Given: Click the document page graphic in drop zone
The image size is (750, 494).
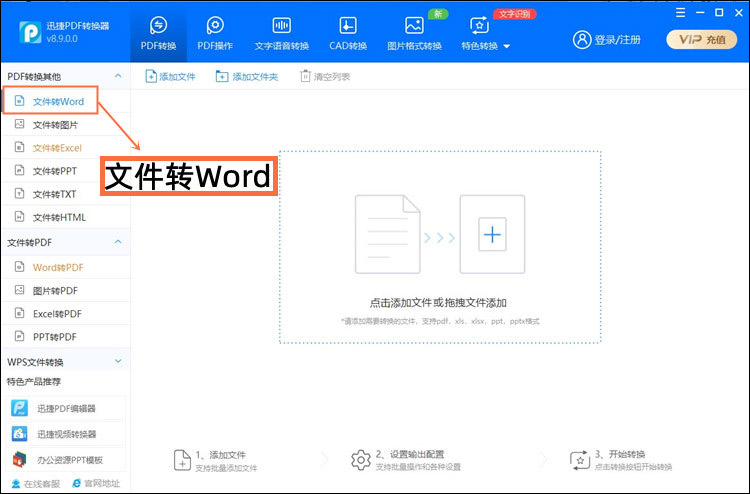Looking at the screenshot, I should [x=387, y=234].
